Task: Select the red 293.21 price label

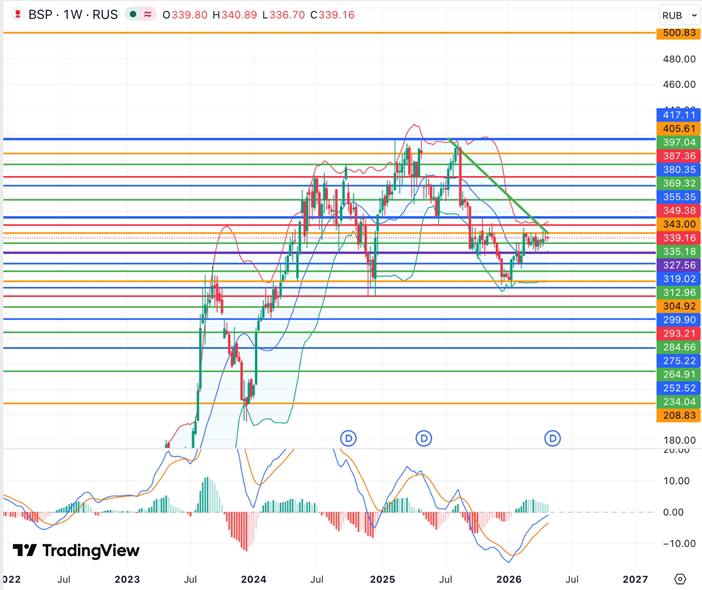Action: (678, 333)
